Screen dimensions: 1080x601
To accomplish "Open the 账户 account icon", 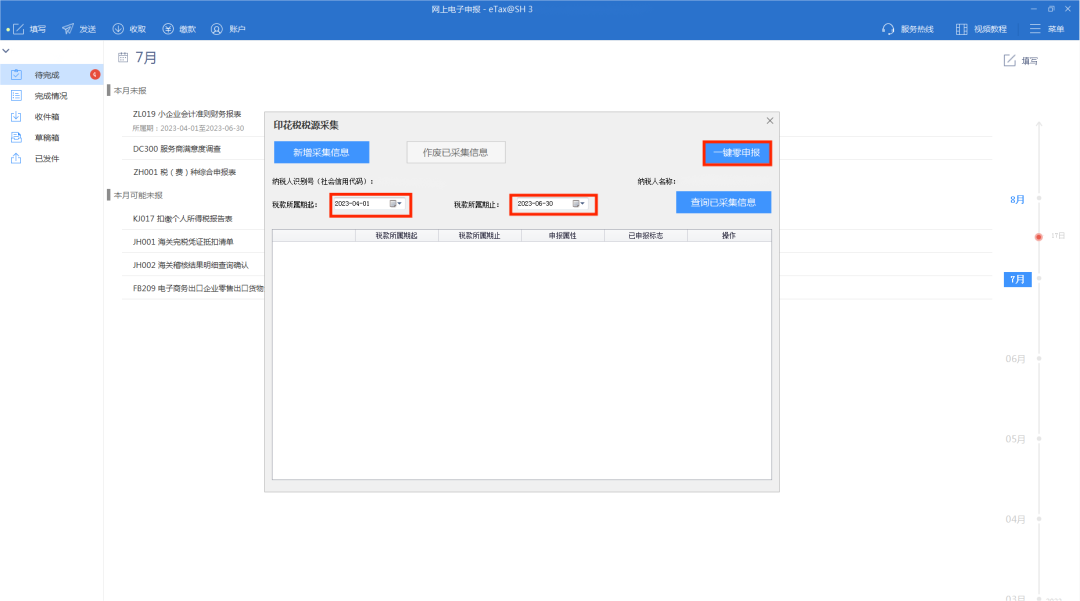I will click(216, 29).
